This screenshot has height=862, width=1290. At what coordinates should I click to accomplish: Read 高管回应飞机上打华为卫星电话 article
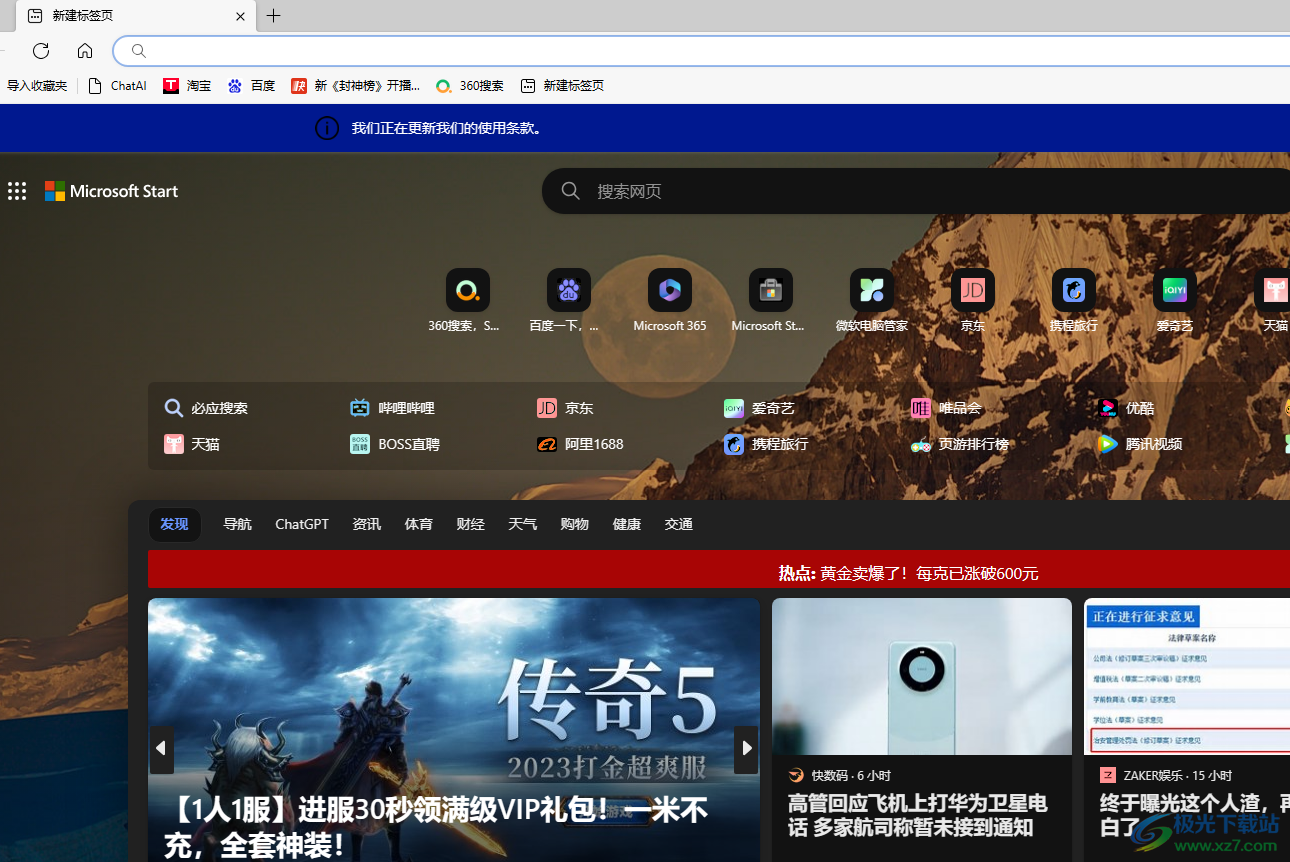(x=917, y=815)
